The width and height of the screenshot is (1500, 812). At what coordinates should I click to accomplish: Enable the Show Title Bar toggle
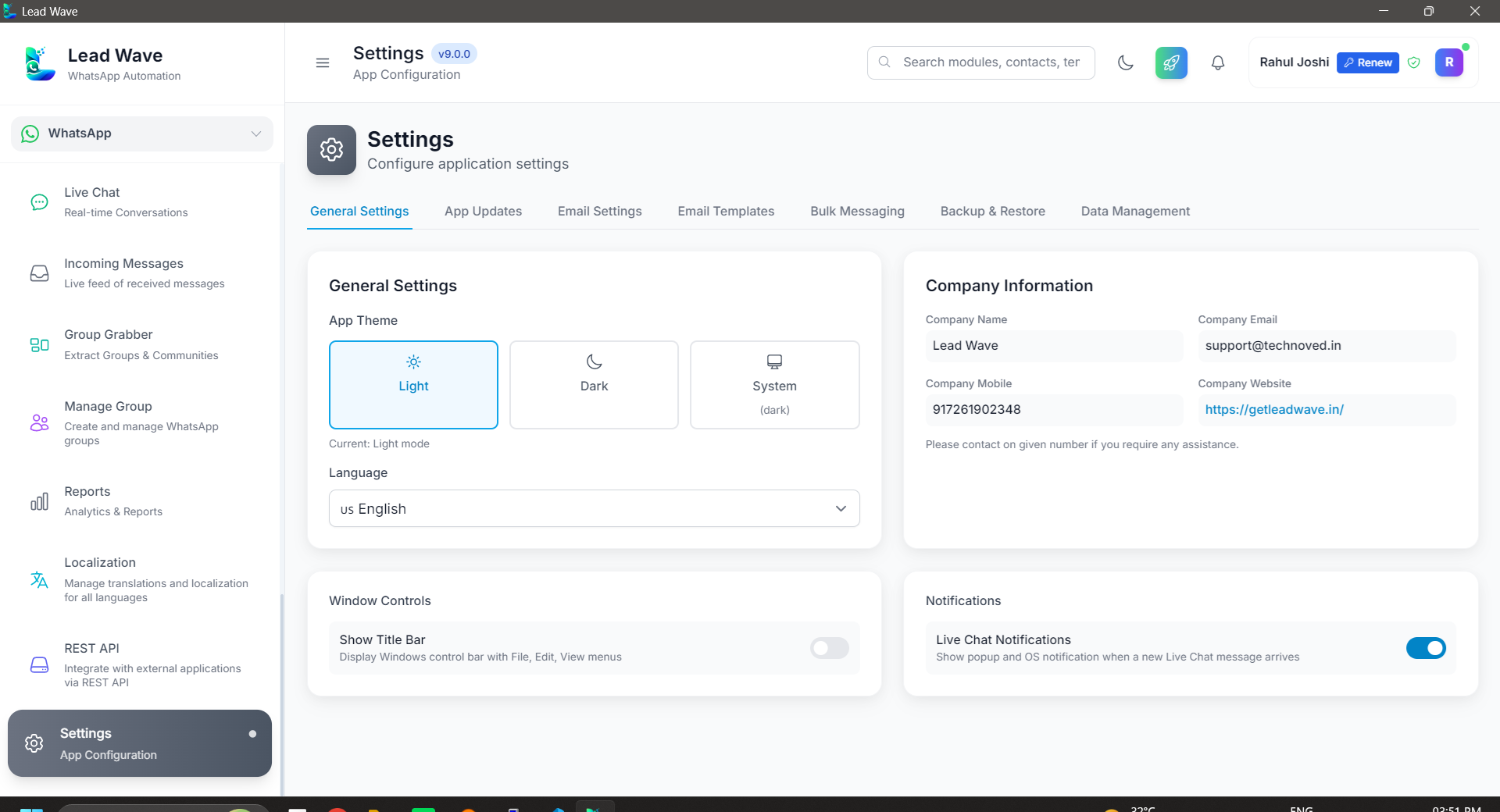click(829, 648)
